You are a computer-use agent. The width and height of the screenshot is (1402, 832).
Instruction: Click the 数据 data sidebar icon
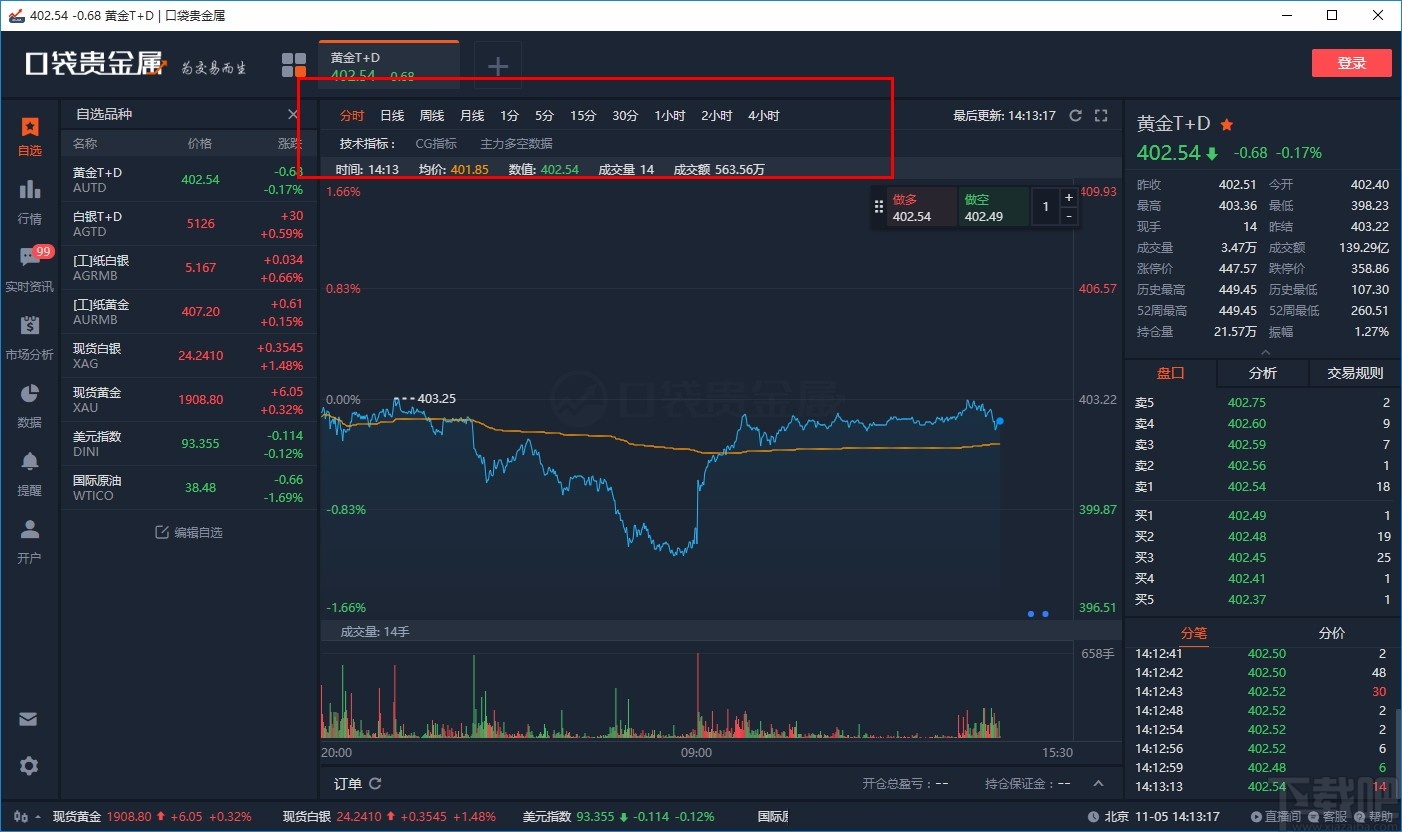29,404
